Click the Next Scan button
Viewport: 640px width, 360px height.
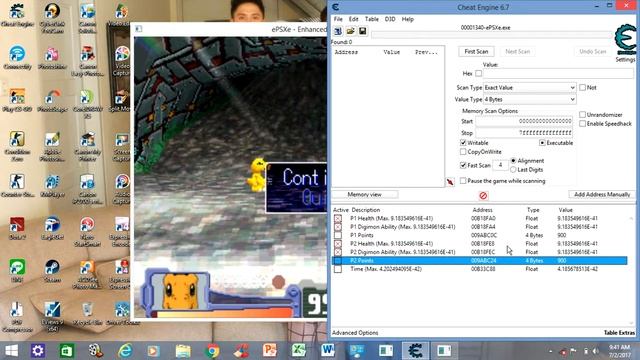coord(518,51)
